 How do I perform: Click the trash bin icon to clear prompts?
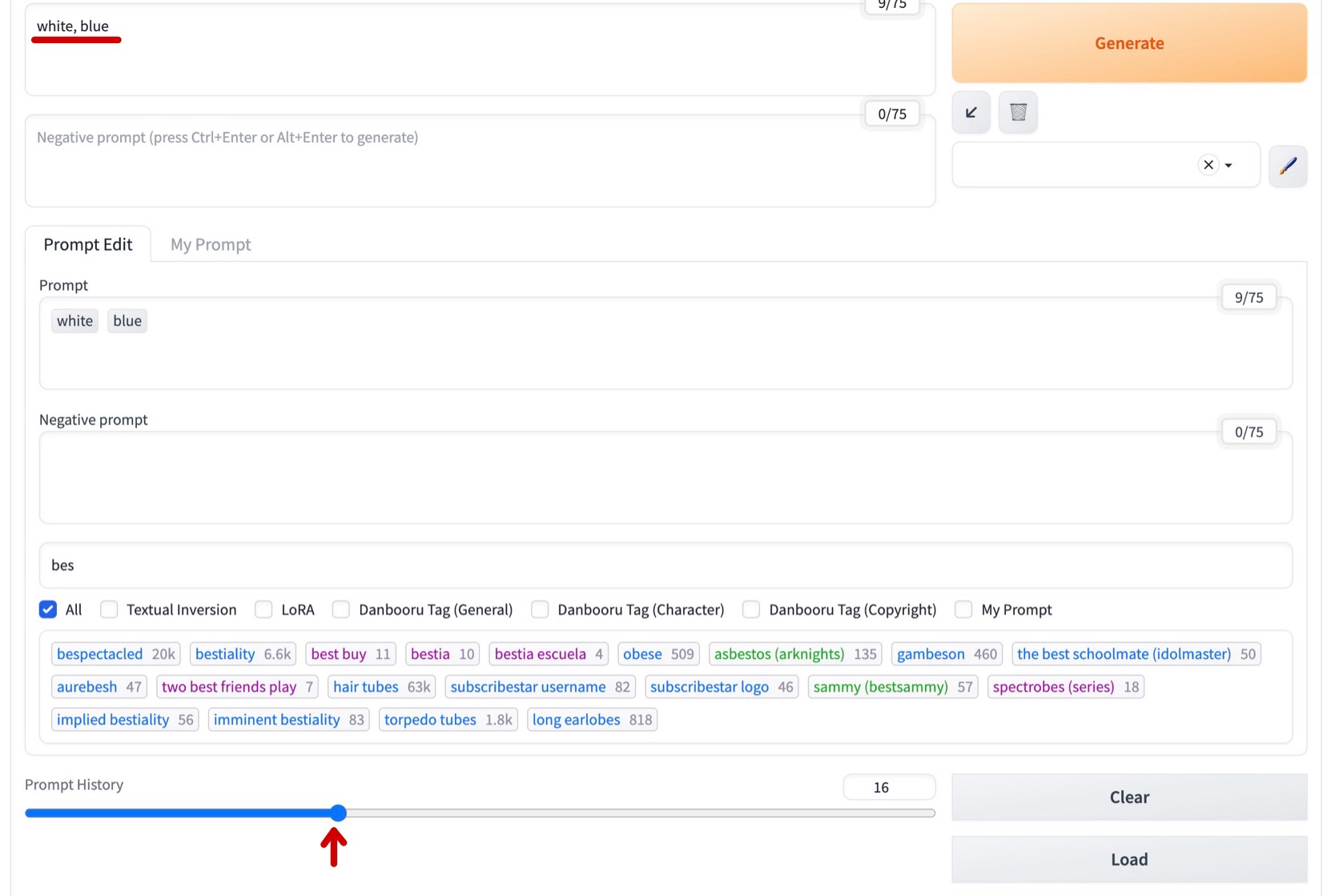(x=1017, y=112)
